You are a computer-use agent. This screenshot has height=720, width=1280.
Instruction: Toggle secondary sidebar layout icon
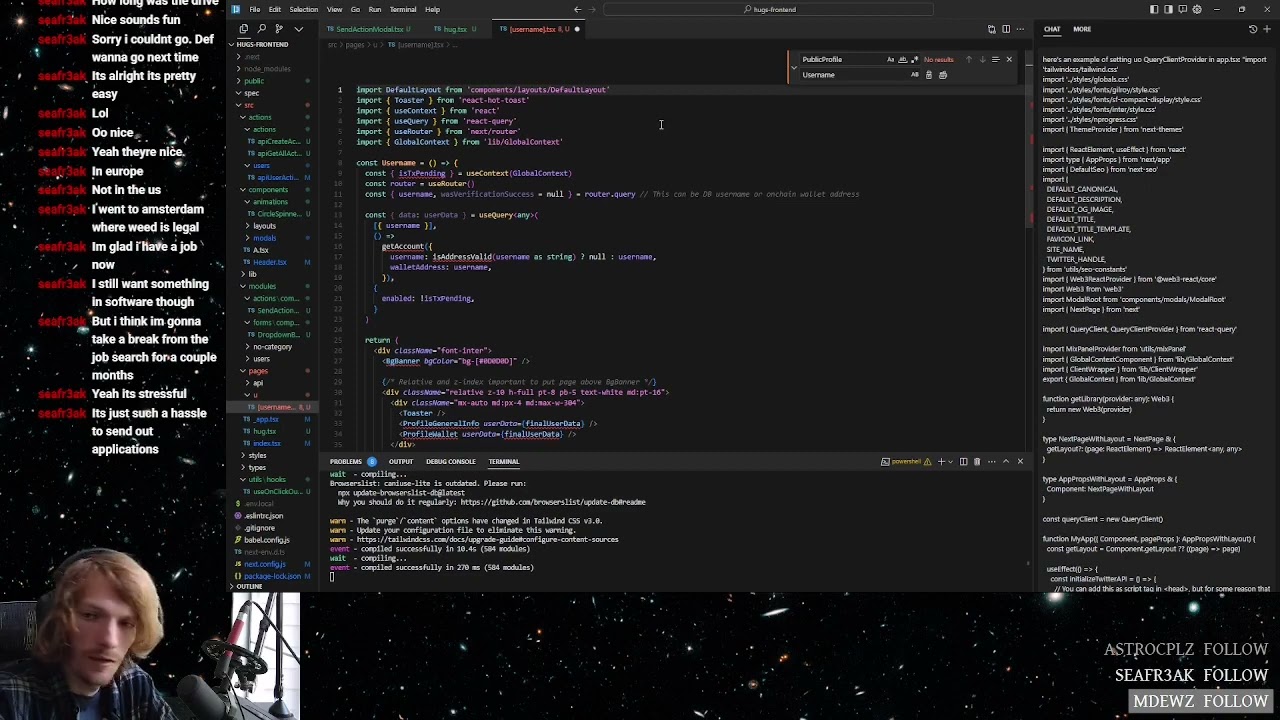(1168, 9)
